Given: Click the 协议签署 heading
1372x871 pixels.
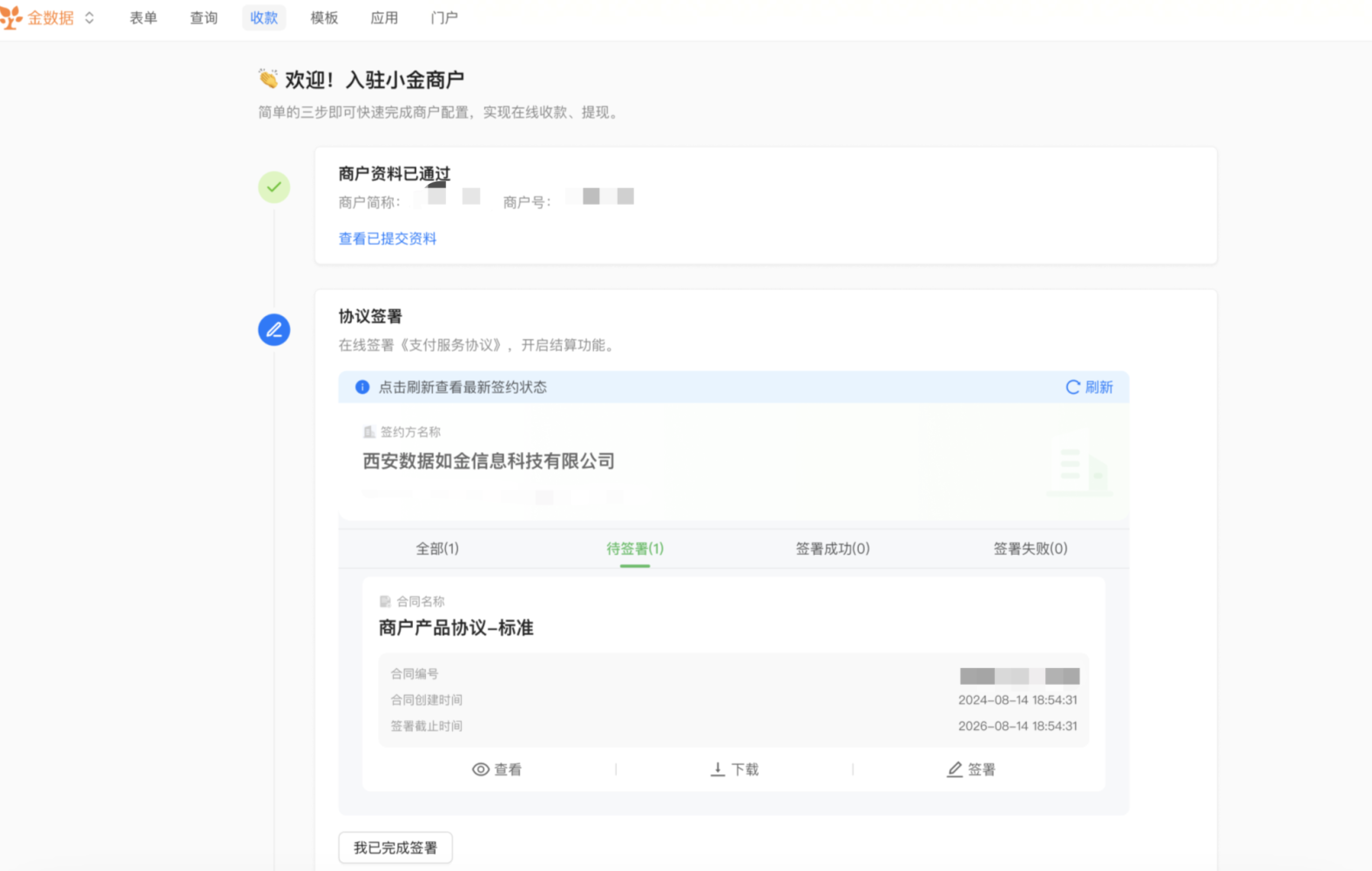Looking at the screenshot, I should [370, 316].
